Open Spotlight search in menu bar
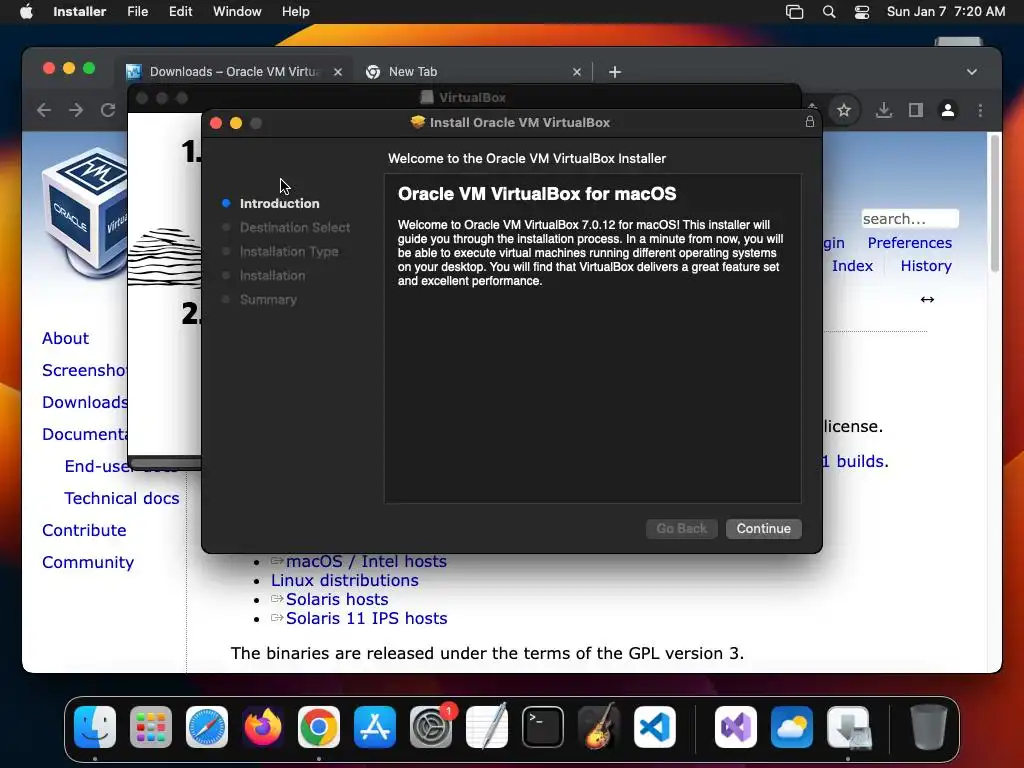This screenshot has height=768, width=1024. coord(829,12)
